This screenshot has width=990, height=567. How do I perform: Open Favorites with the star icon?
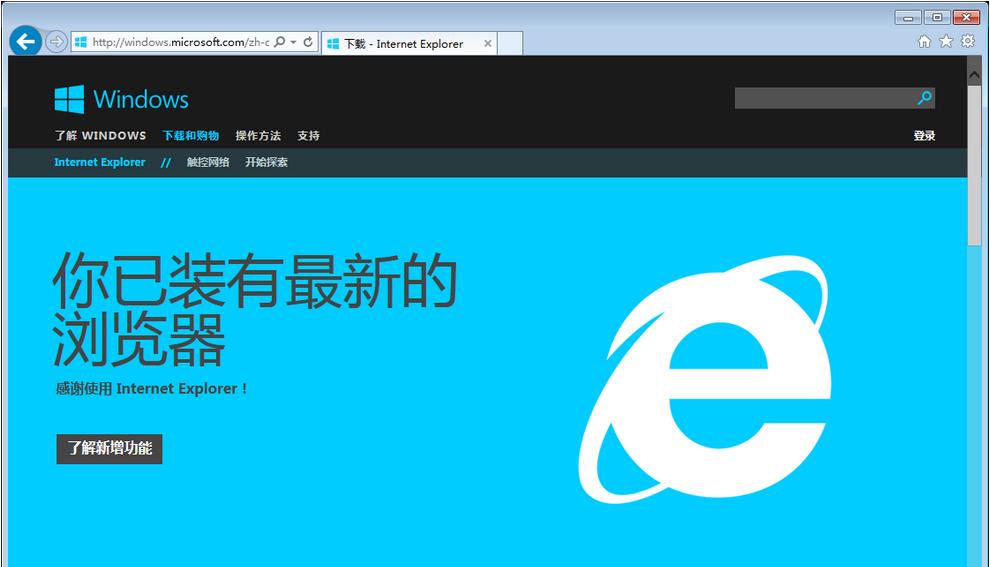946,41
